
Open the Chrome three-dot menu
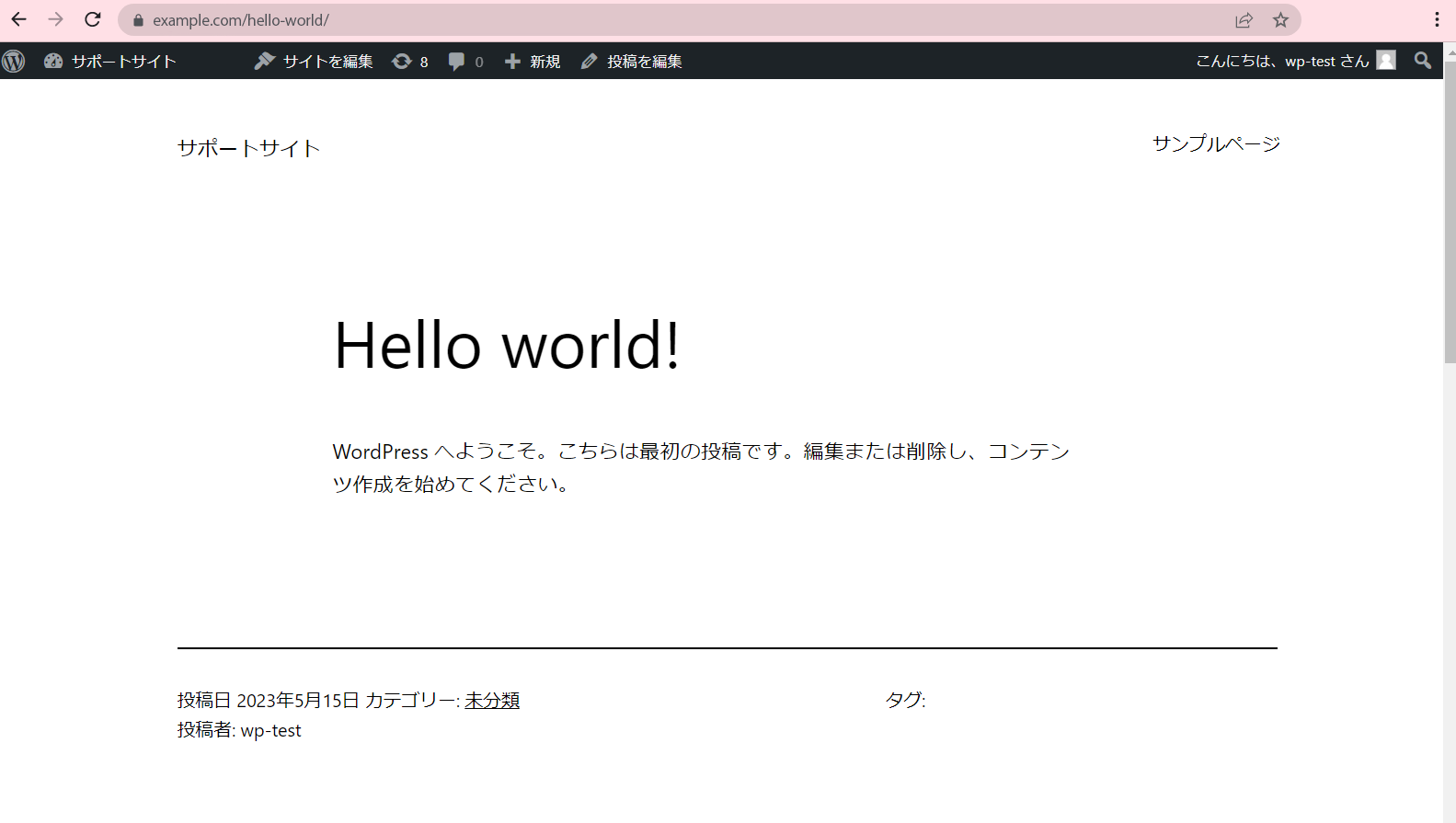(x=1437, y=20)
